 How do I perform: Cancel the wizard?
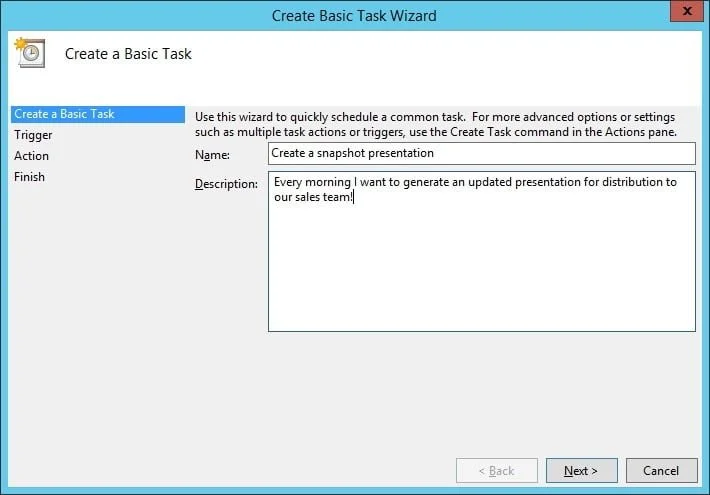(661, 470)
